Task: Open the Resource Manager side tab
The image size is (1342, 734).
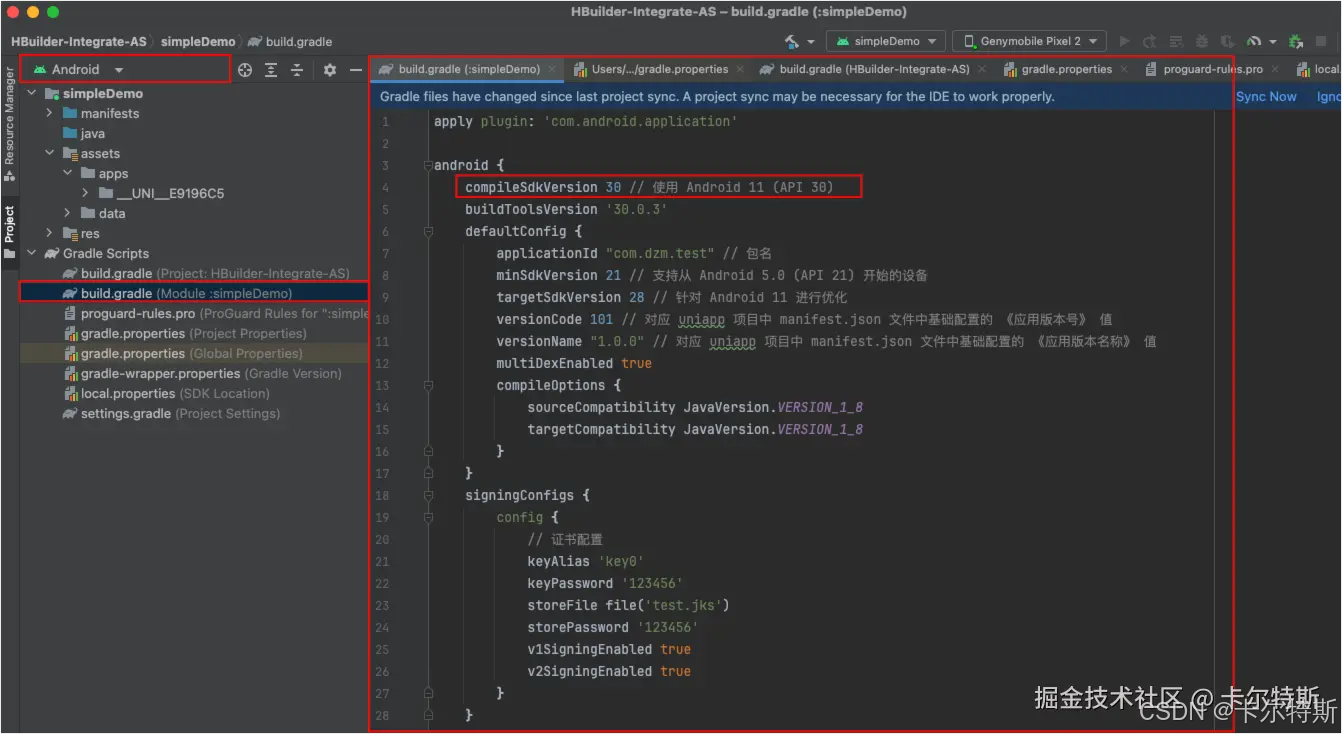Action: [9, 125]
